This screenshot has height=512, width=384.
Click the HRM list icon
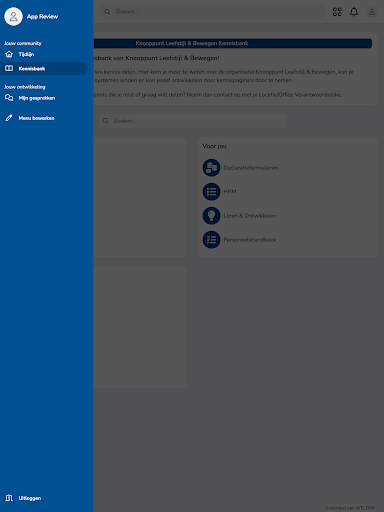211,192
